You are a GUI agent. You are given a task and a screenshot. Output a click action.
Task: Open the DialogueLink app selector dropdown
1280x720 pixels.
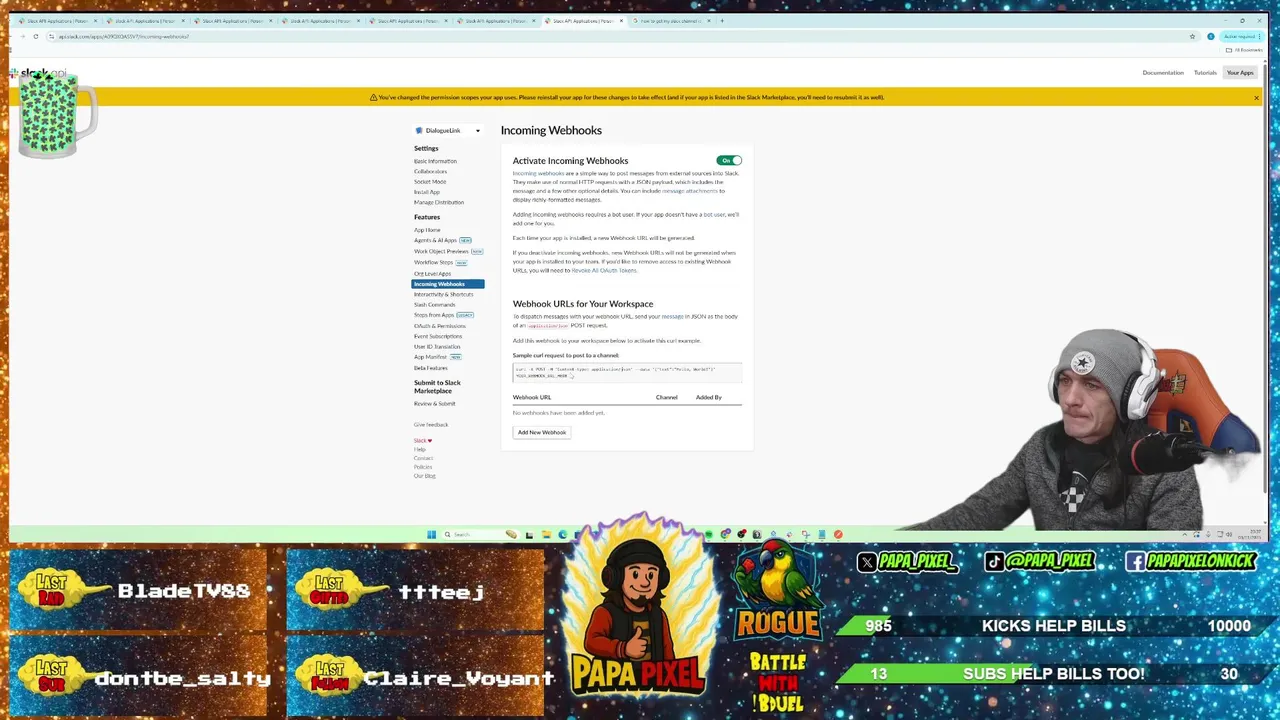pos(448,131)
